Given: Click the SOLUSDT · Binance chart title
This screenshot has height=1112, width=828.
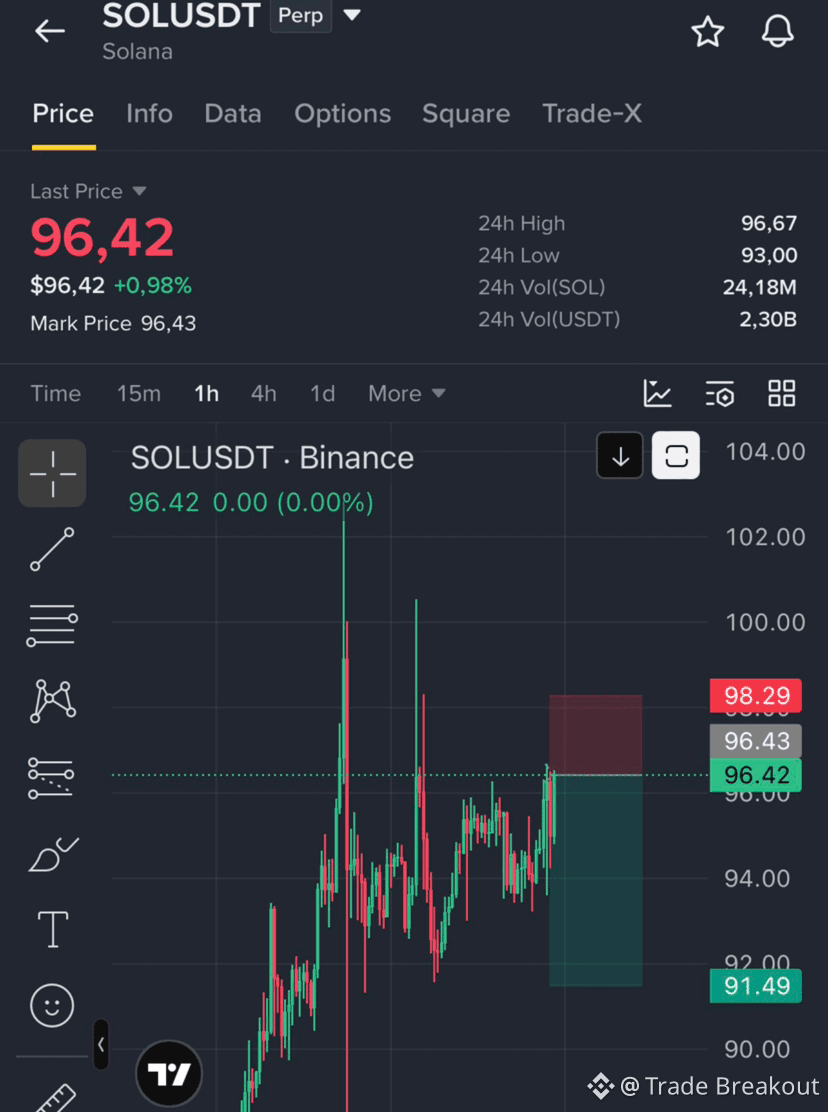Looking at the screenshot, I should pyautogui.click(x=272, y=458).
